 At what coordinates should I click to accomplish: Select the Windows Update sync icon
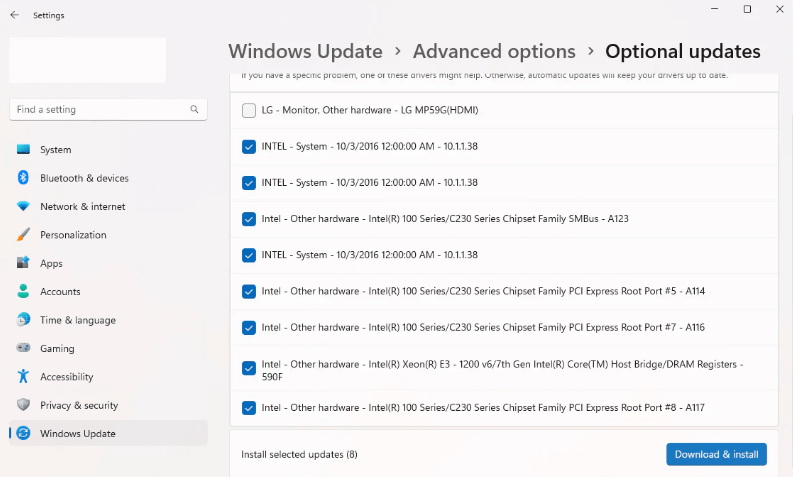(23, 433)
